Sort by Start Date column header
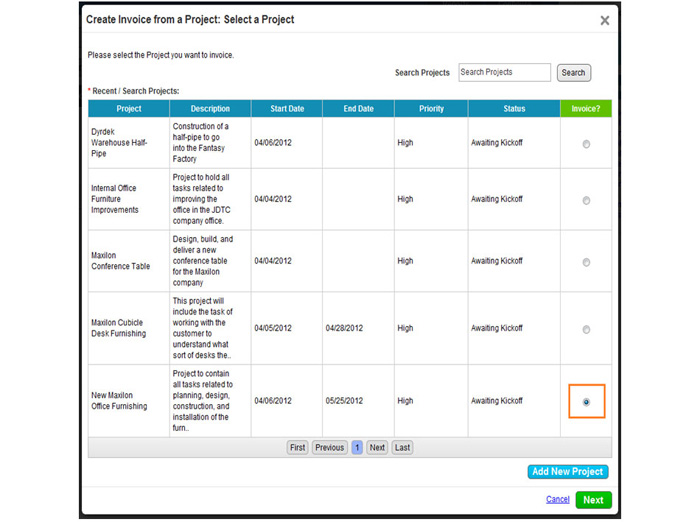The width and height of the screenshot is (700, 522). click(287, 109)
